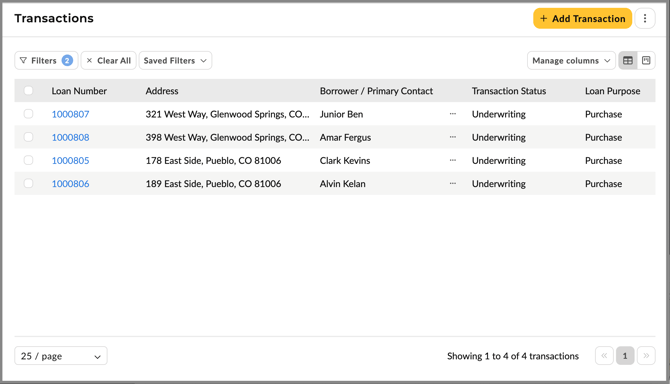
Task: Open loan number 1000807 link
Action: point(71,114)
